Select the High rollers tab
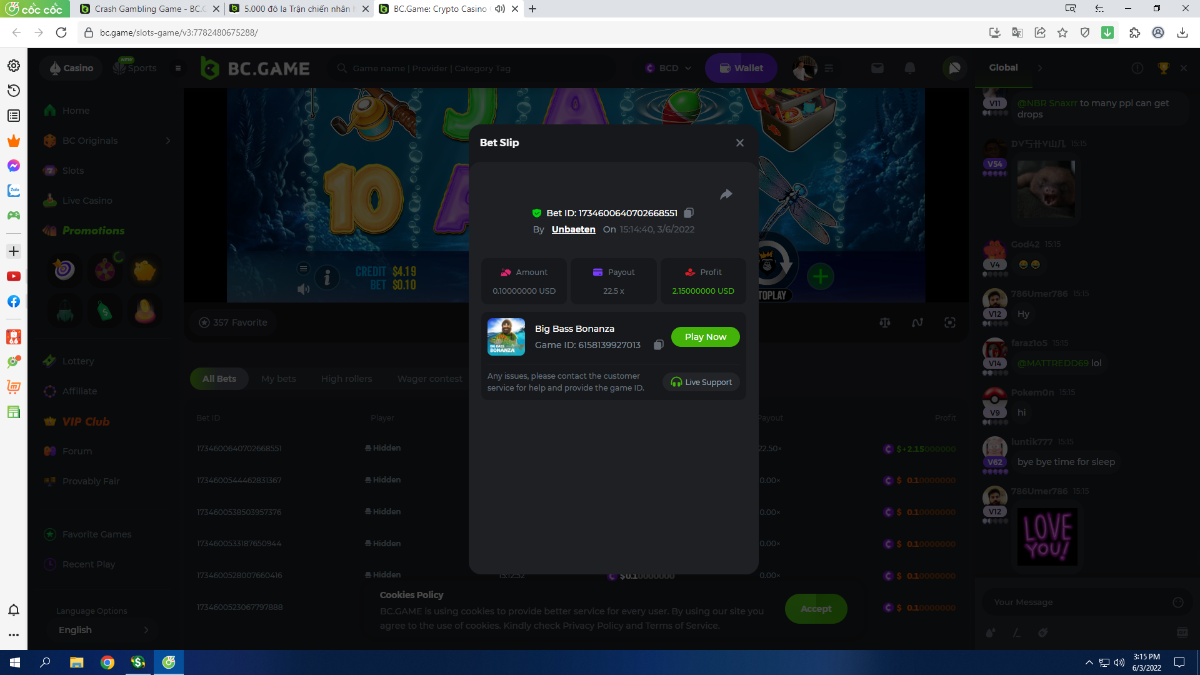Screen dimensions: 1200x675 coord(346,379)
